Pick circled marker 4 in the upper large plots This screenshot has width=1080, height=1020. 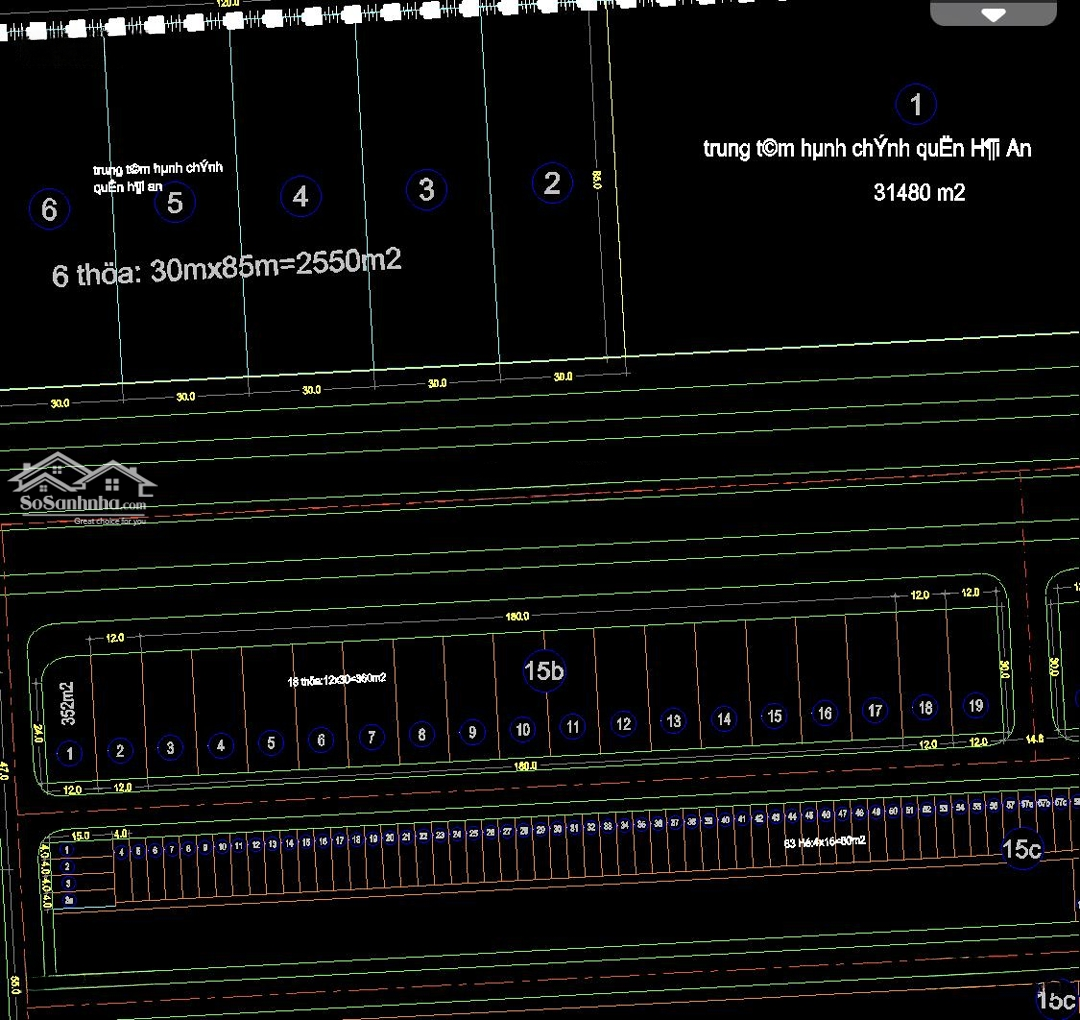[300, 197]
